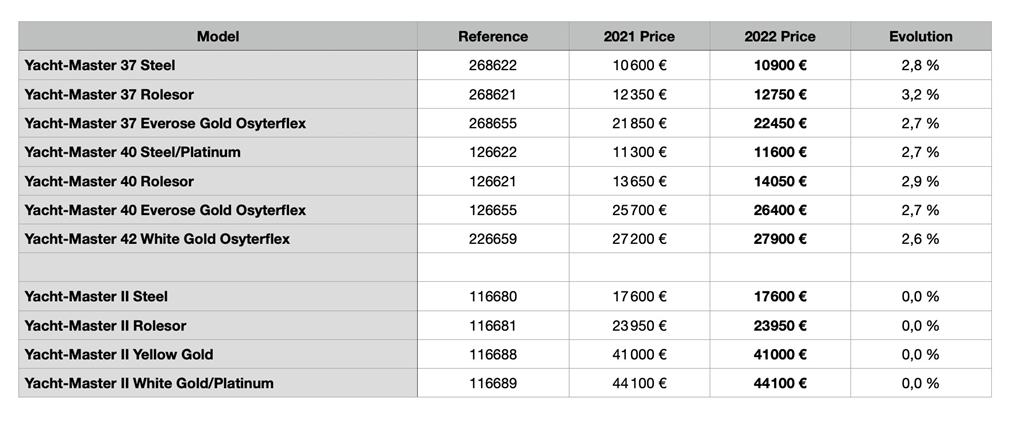
Task: Select the Reference column header
Action: (x=493, y=36)
